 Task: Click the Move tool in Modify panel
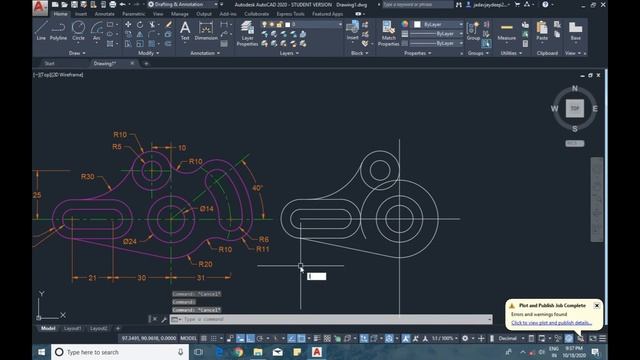(128, 25)
